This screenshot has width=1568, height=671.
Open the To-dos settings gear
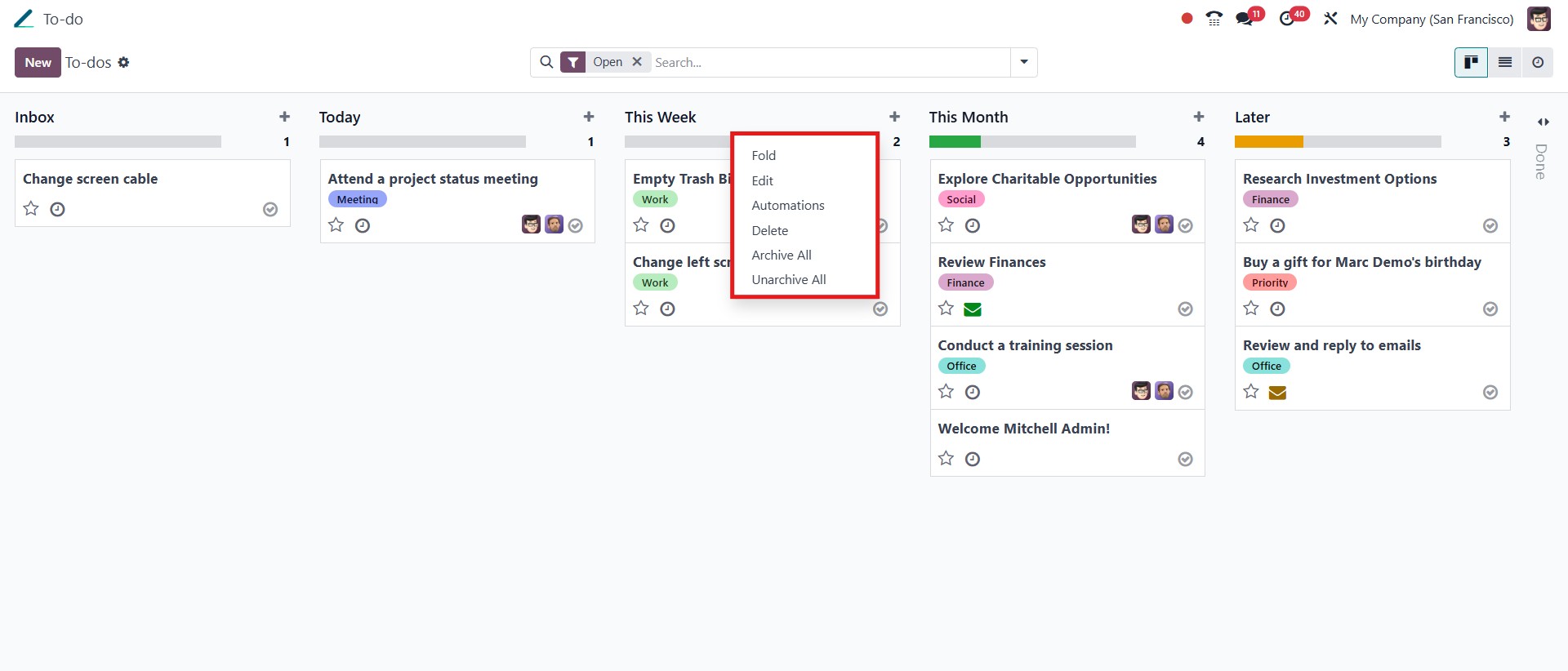coord(123,63)
